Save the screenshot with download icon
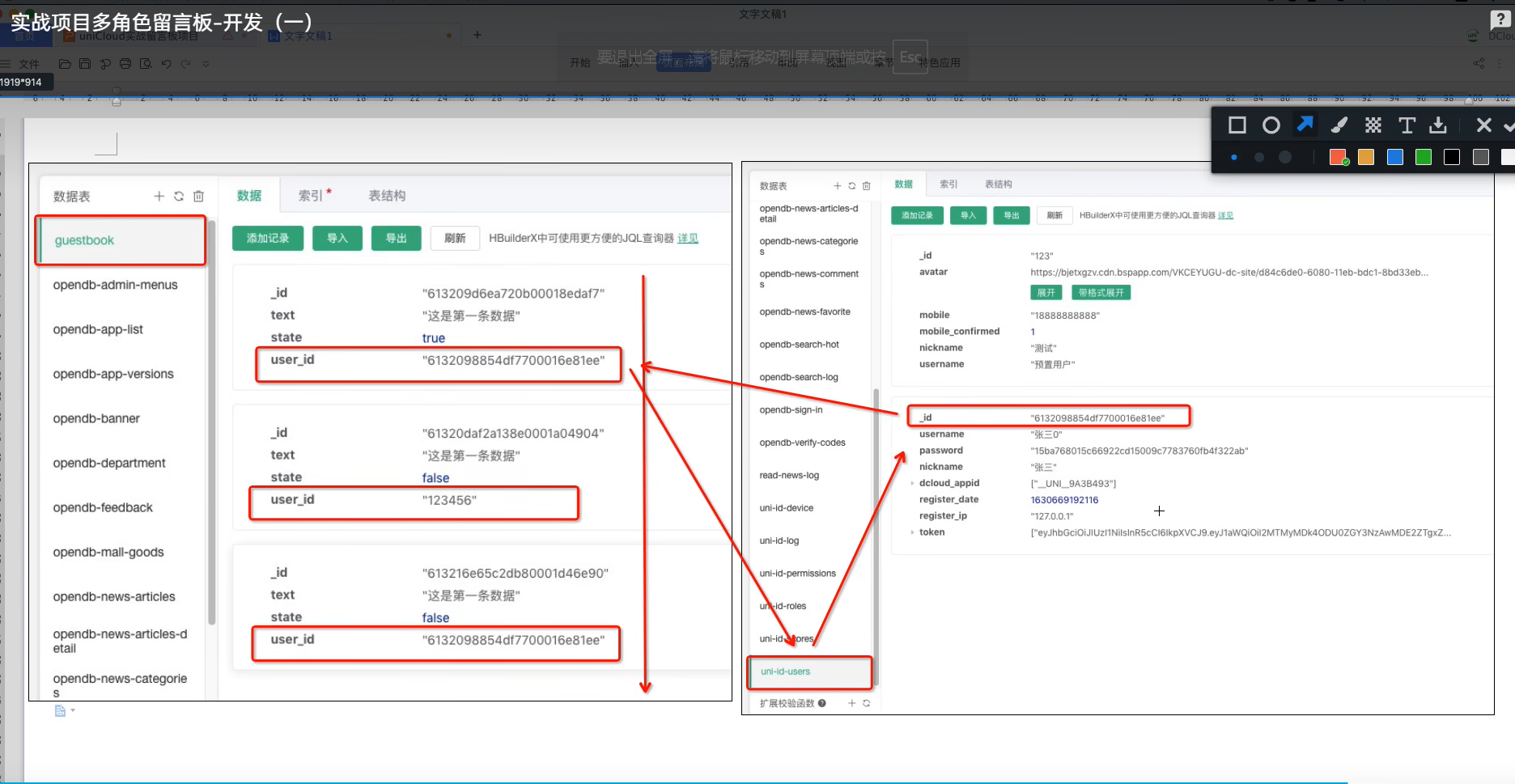1515x784 pixels. pos(1438,125)
